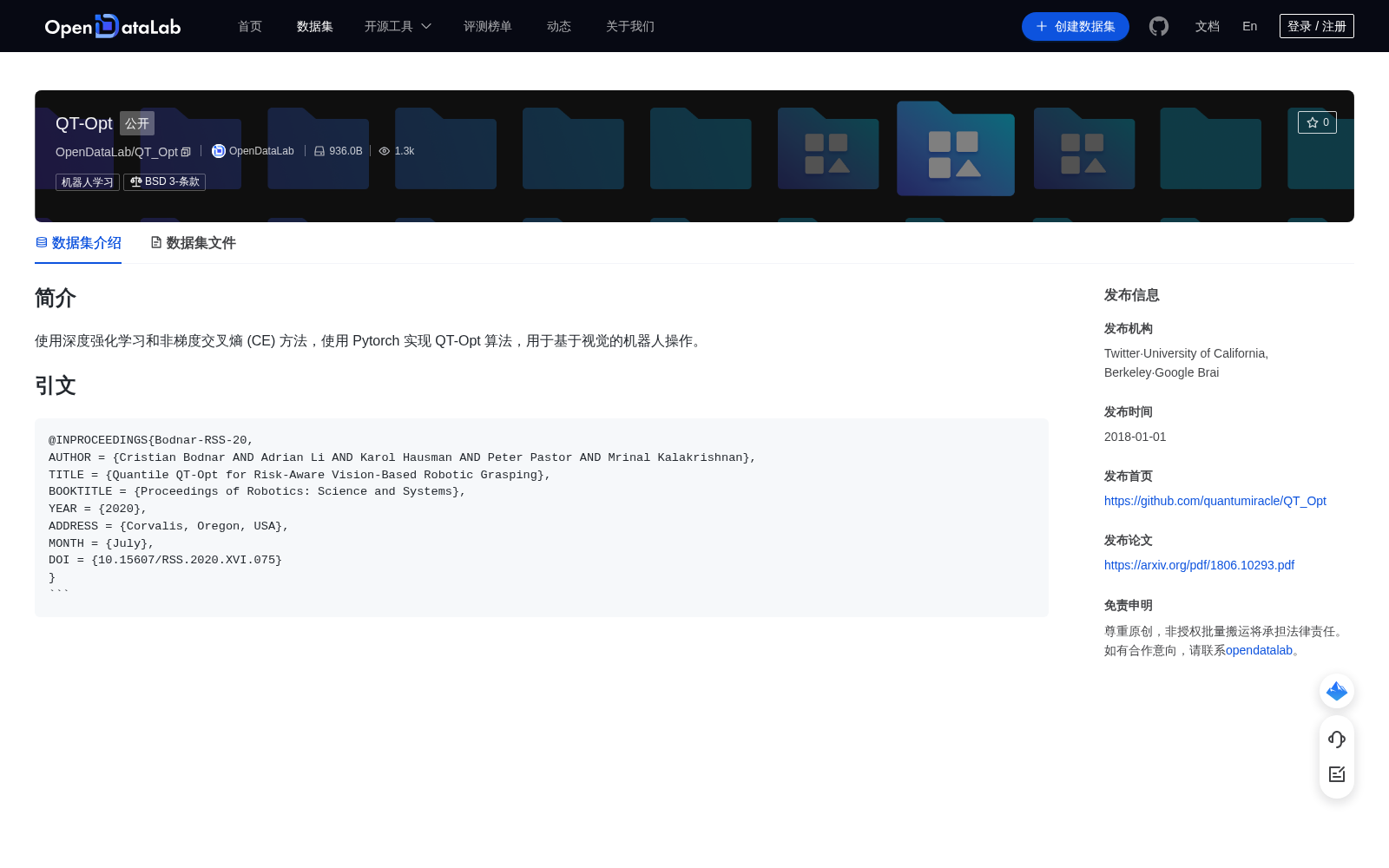1389x868 pixels.
Task: Switch language to En
Action: pos(1250,26)
